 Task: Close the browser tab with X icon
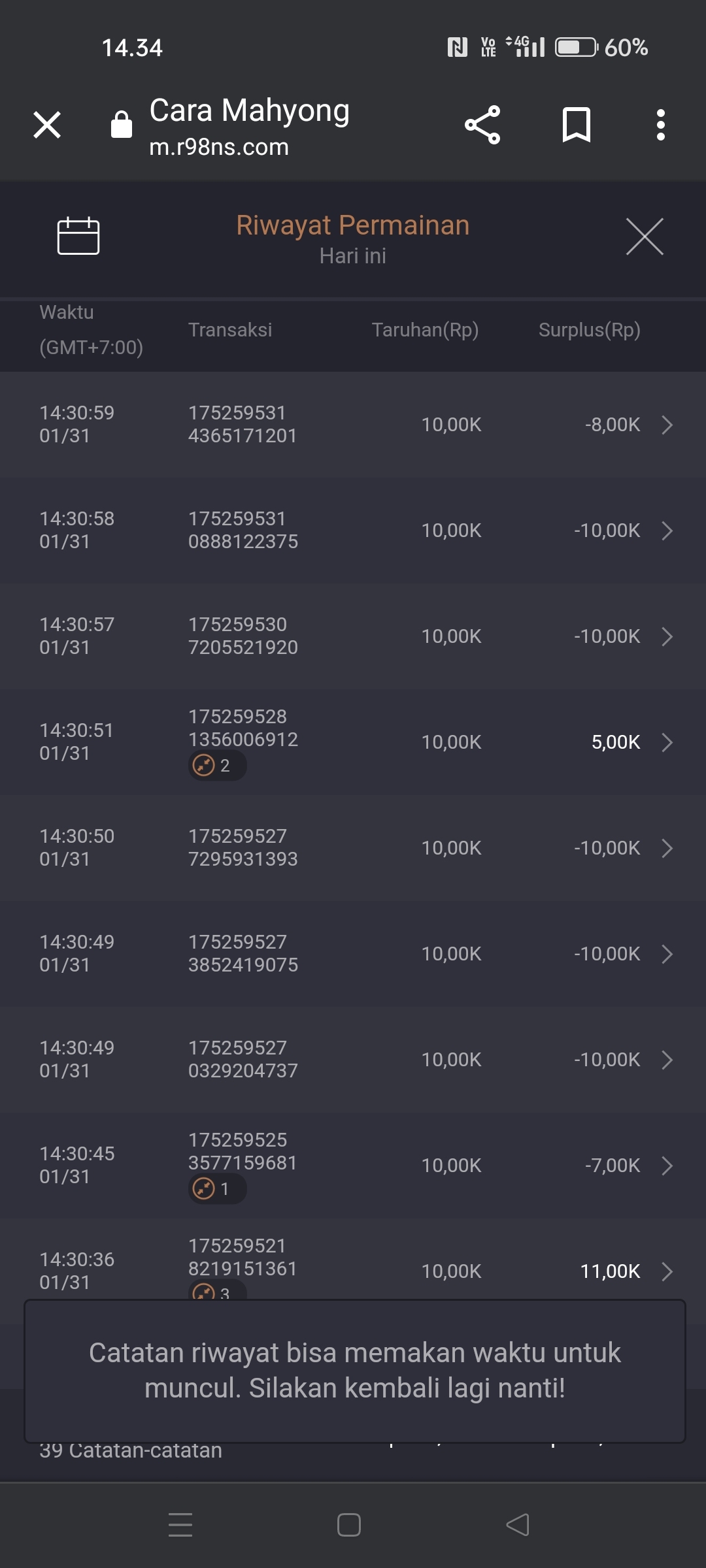coord(47,125)
